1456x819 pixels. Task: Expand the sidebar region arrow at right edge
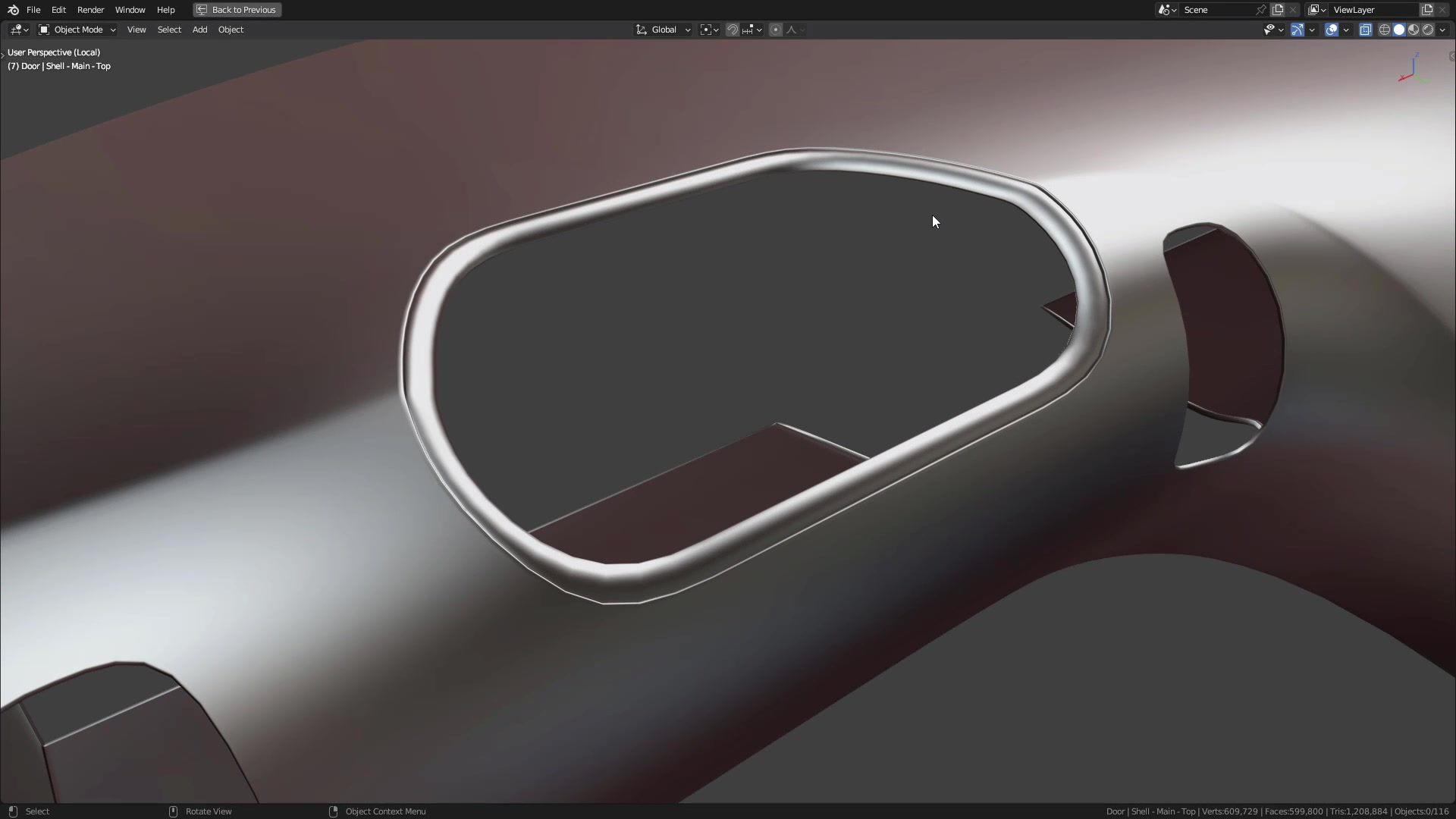(1451, 56)
